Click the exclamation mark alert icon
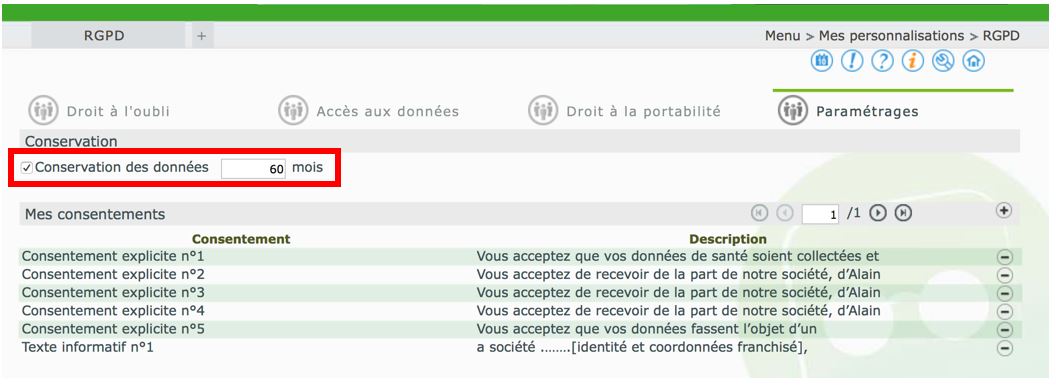 click(x=852, y=61)
